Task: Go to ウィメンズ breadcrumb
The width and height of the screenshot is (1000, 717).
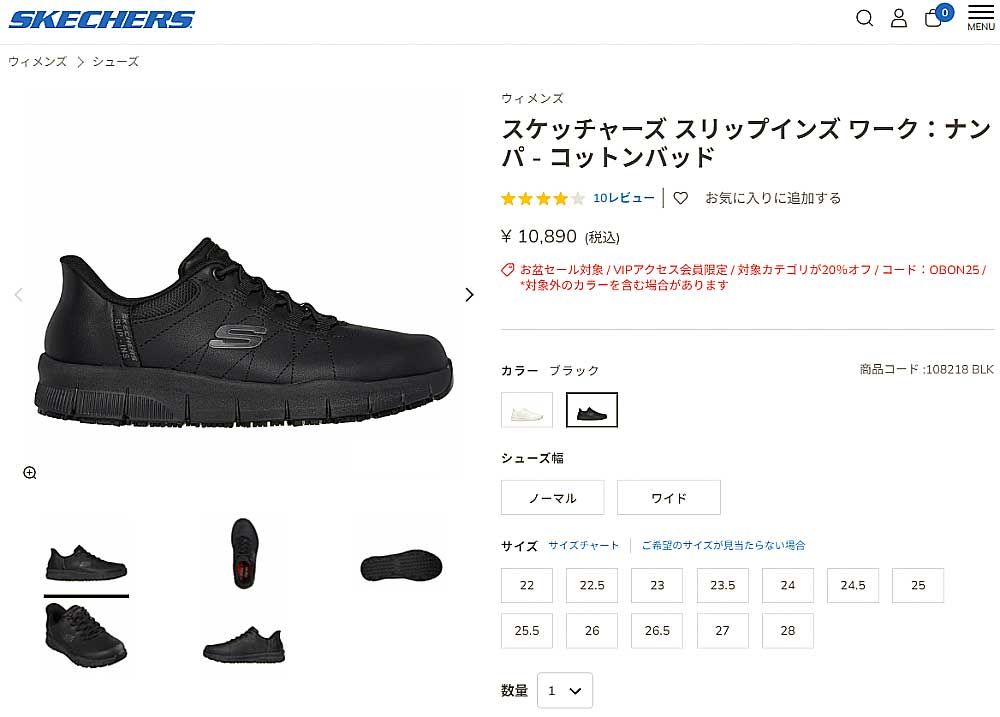Action: 37,62
